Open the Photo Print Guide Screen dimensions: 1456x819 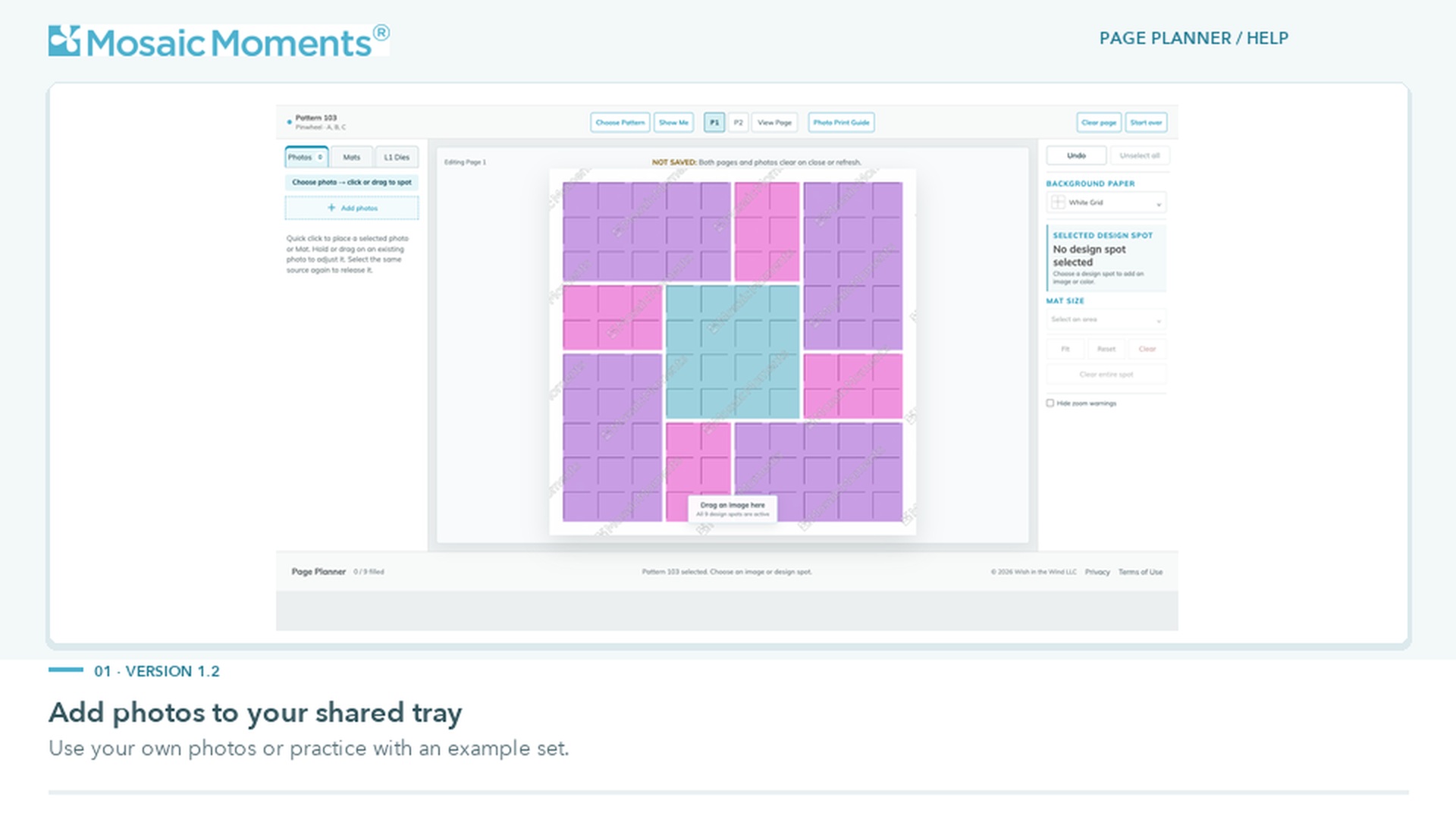[841, 123]
